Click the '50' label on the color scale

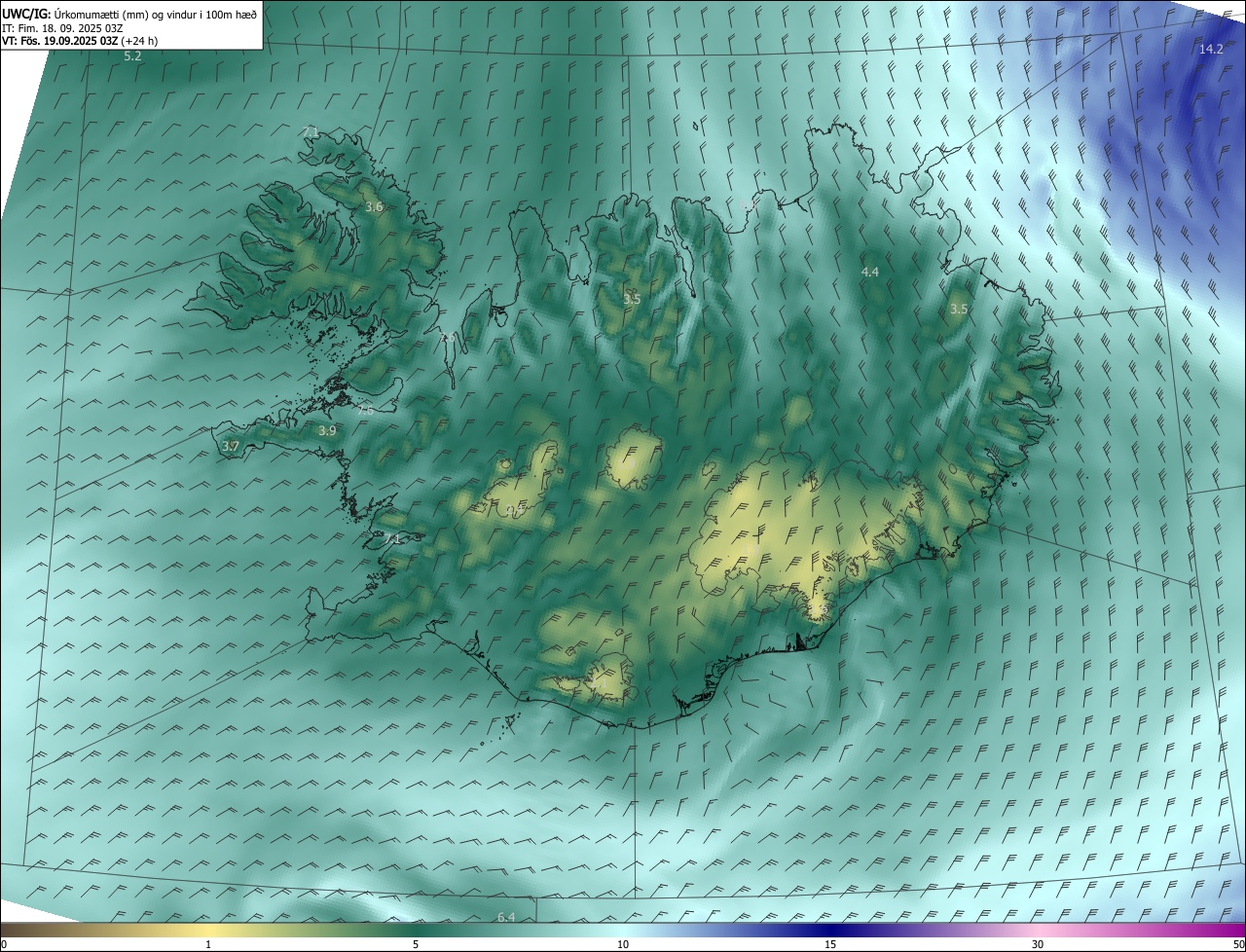[1238, 944]
